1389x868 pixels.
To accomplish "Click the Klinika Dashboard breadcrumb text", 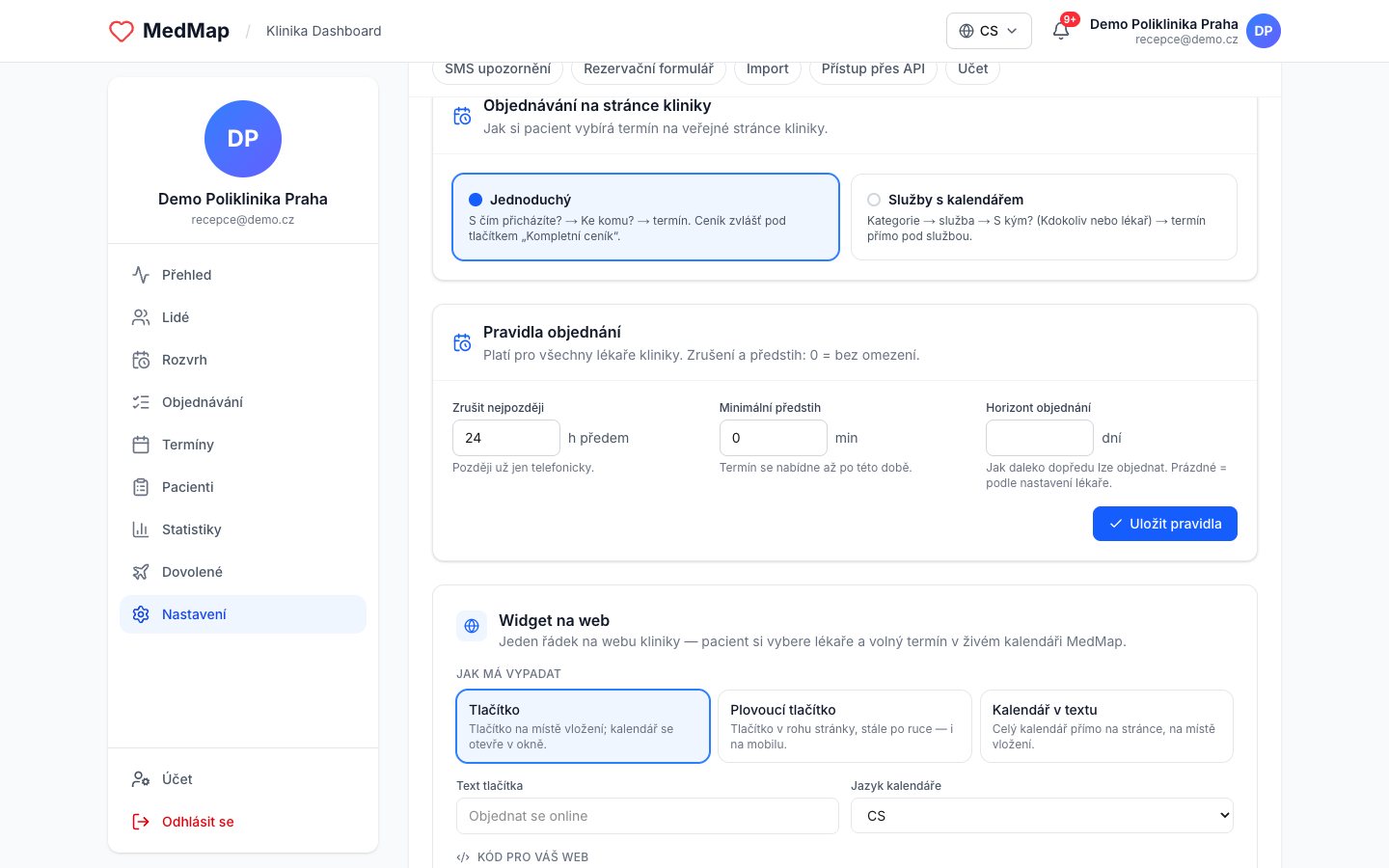I will 324,31.
